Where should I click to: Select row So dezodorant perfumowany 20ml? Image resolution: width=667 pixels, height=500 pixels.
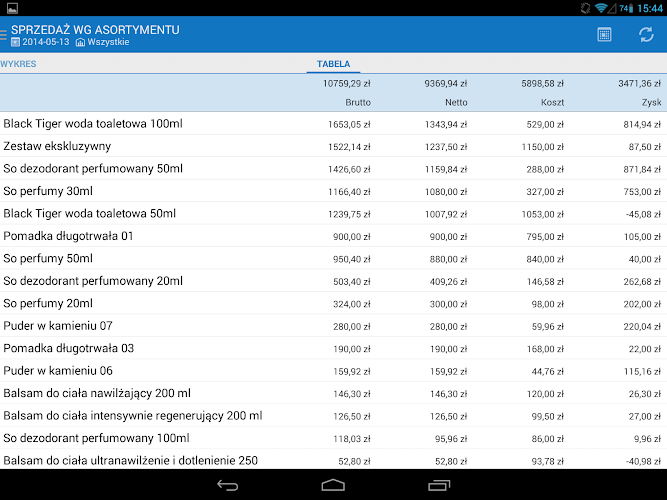(x=334, y=281)
